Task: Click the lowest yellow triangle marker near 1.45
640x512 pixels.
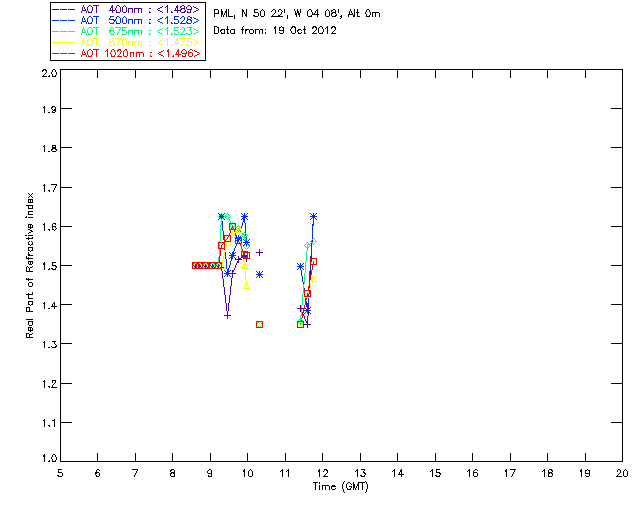Action: click(x=247, y=285)
